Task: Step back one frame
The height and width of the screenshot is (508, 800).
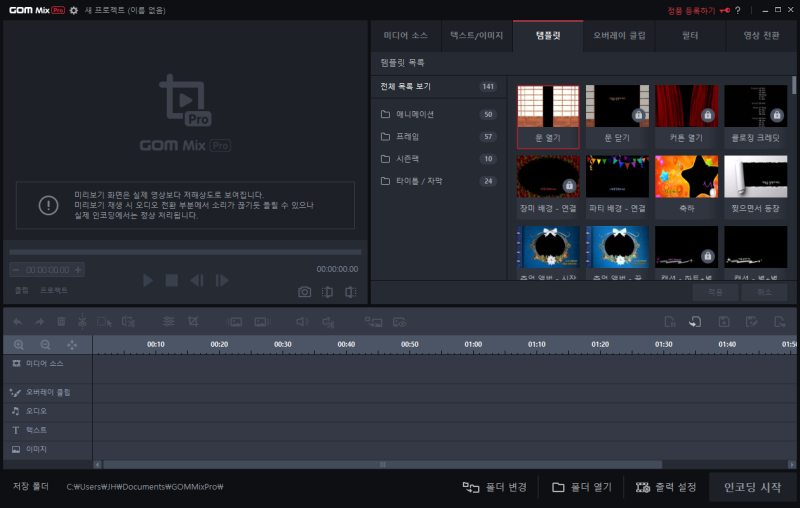Action: click(x=197, y=280)
